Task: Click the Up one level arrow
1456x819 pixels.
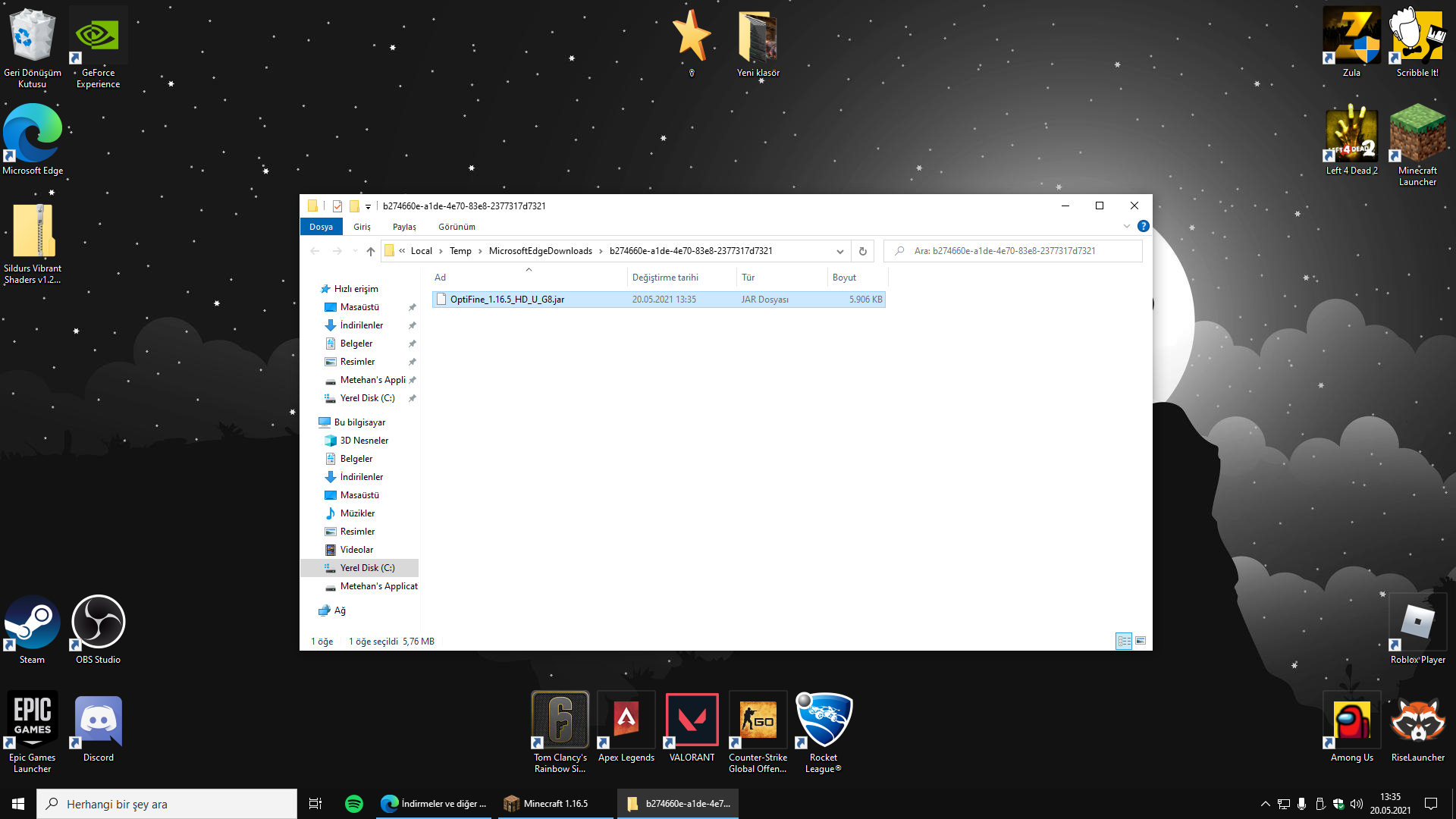Action: pyautogui.click(x=370, y=251)
